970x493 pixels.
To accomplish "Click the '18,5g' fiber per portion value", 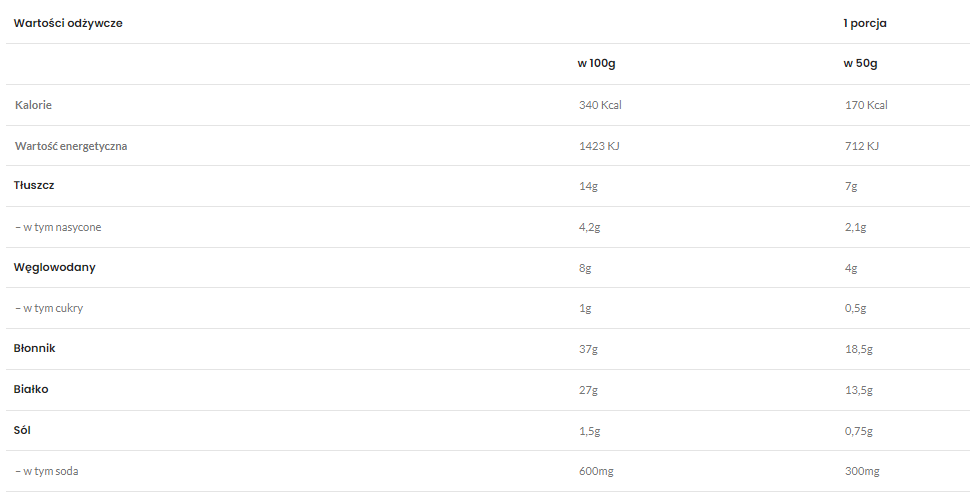I will (x=859, y=349).
